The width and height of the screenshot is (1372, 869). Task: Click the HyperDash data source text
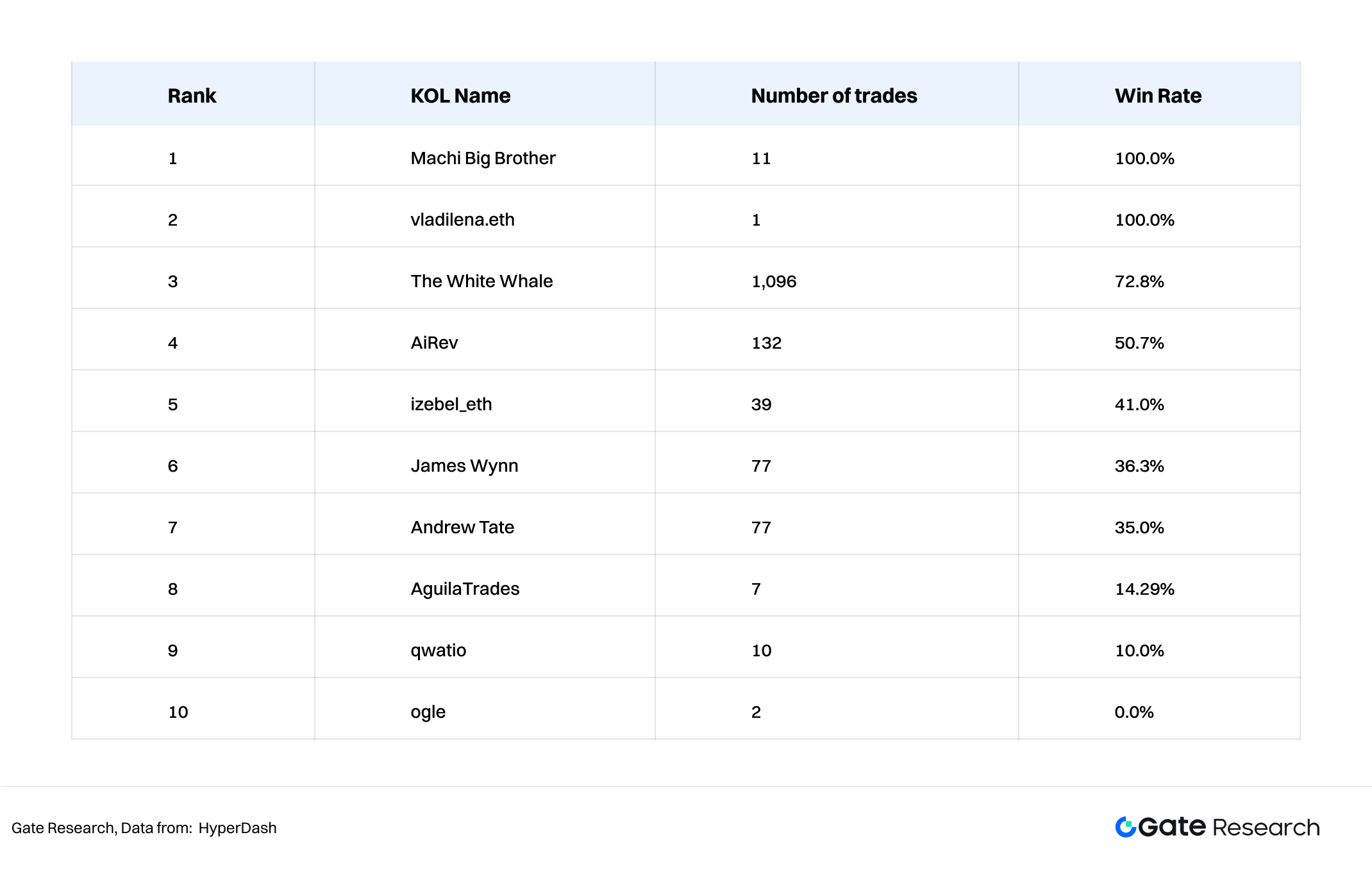click(x=237, y=828)
